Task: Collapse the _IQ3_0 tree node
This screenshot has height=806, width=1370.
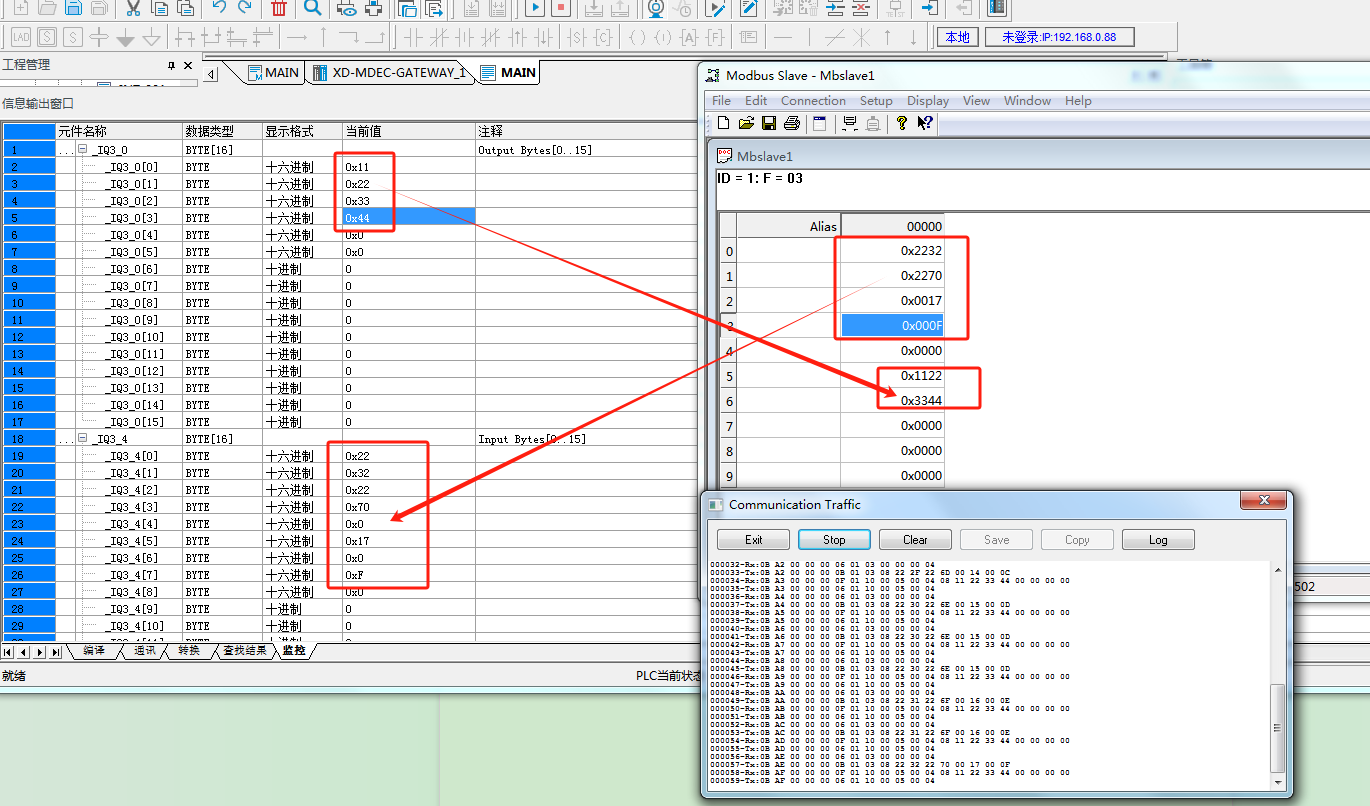Action: click(83, 149)
